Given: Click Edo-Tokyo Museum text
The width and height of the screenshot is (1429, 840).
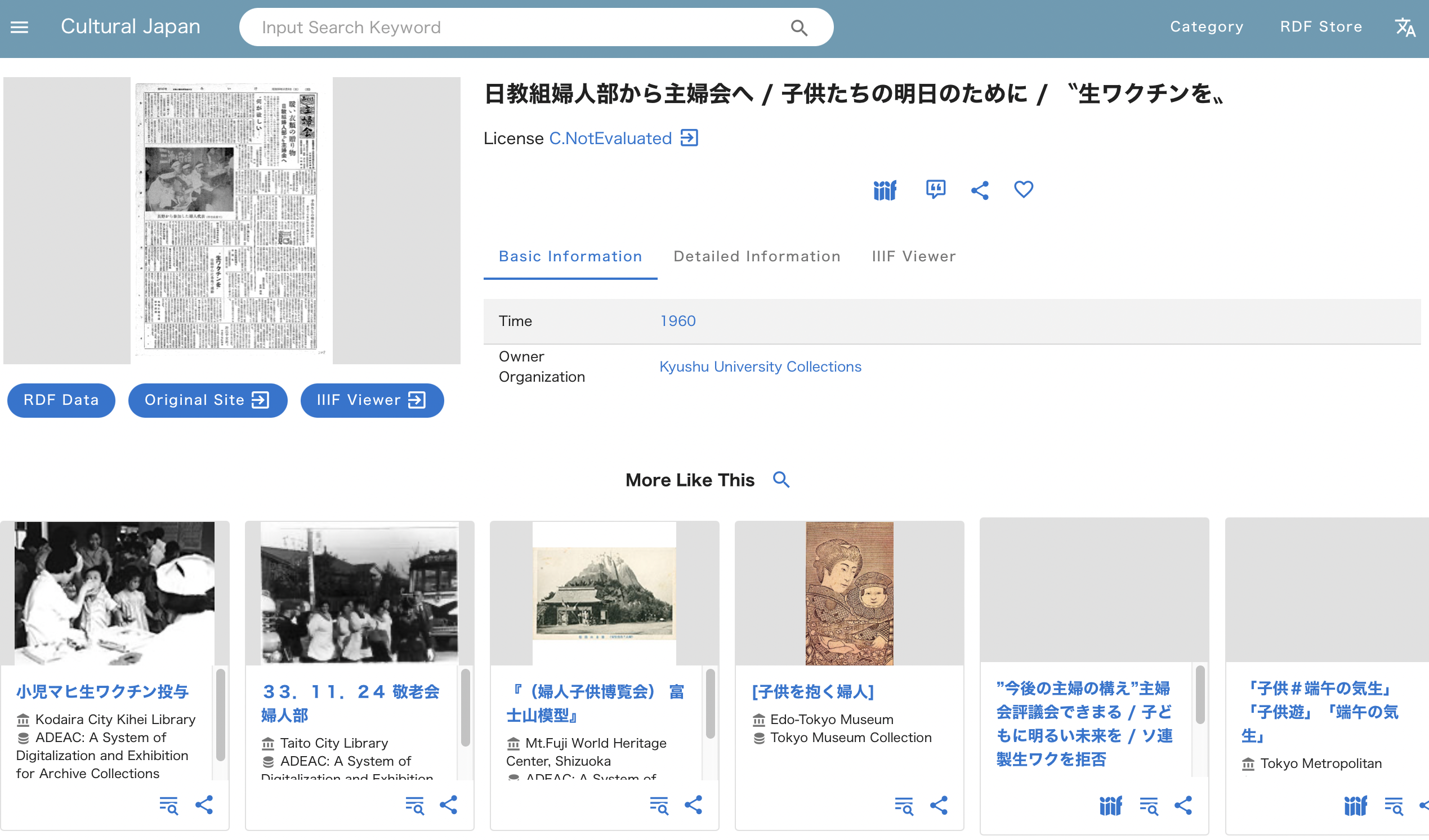Looking at the screenshot, I should (831, 719).
